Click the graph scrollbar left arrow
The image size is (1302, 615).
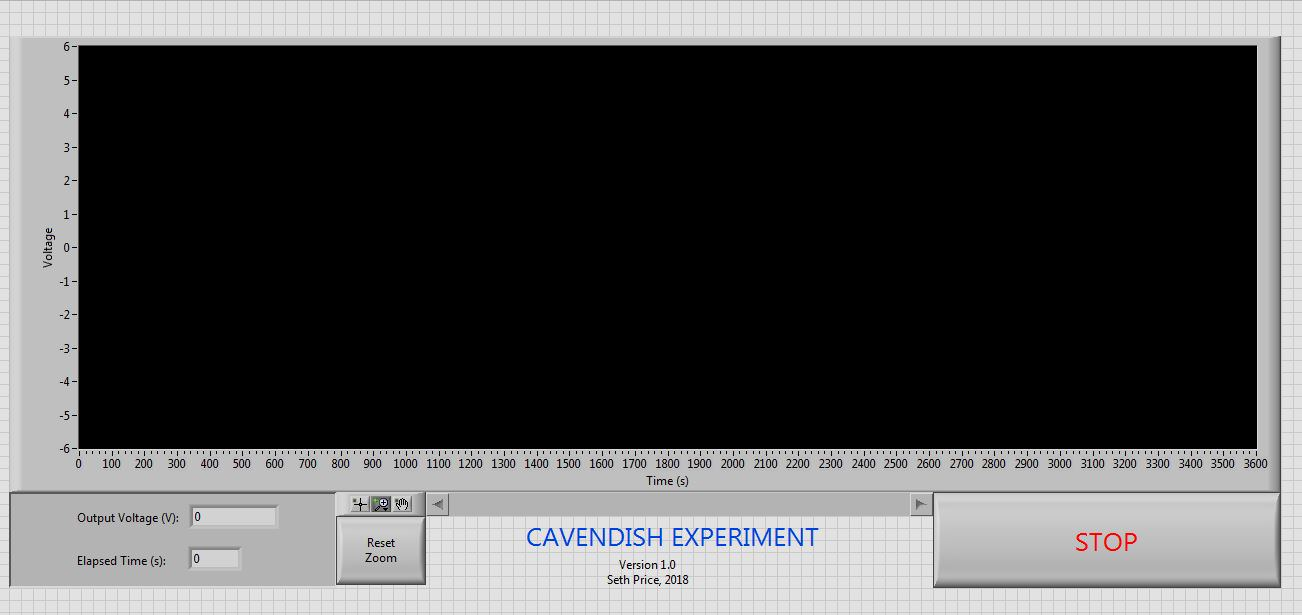click(x=439, y=504)
